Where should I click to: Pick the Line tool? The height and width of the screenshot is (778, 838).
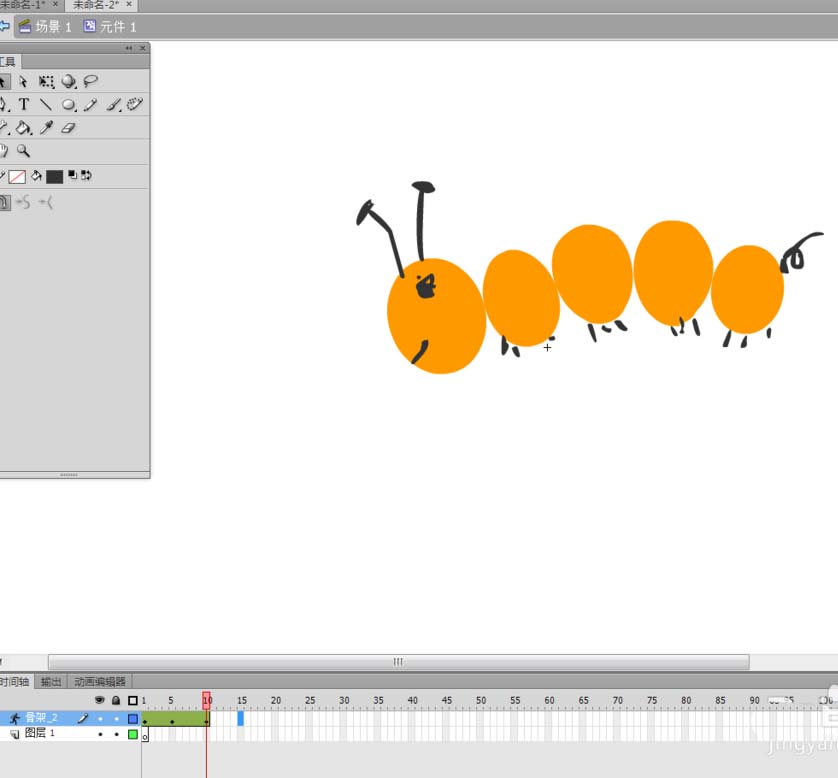coord(46,105)
